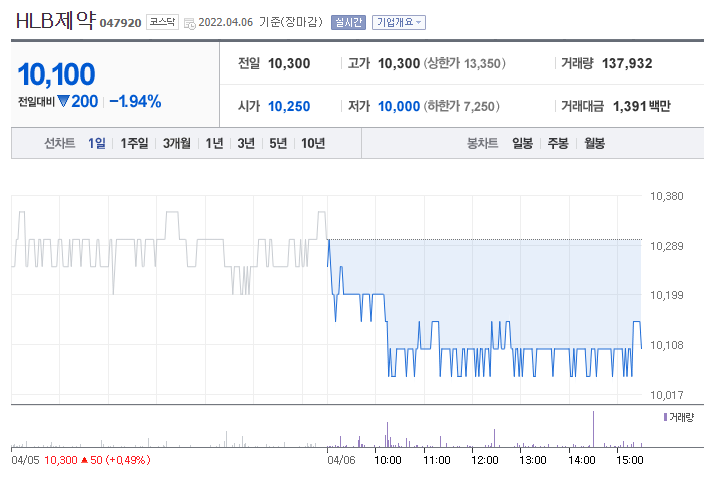The width and height of the screenshot is (704, 479).
Task: Click the 저가 value 10,000
Action: click(399, 106)
